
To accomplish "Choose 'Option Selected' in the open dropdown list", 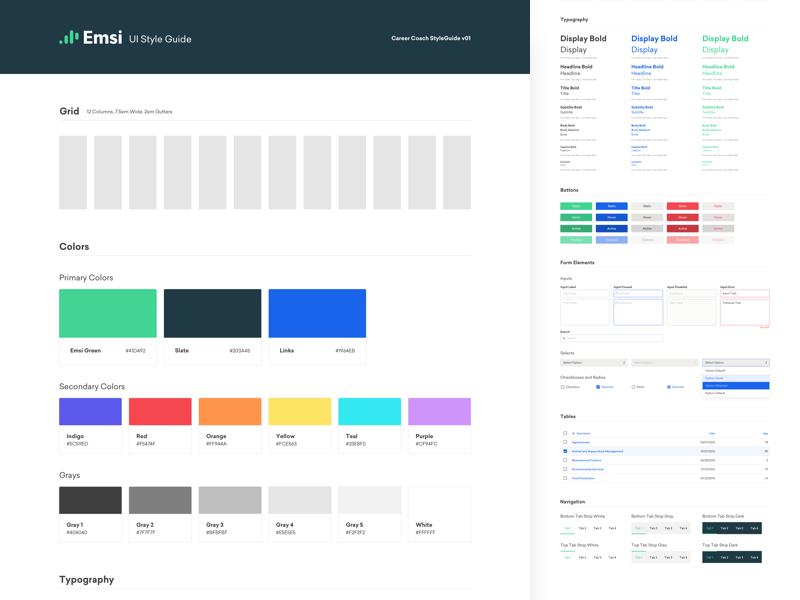I will (736, 385).
